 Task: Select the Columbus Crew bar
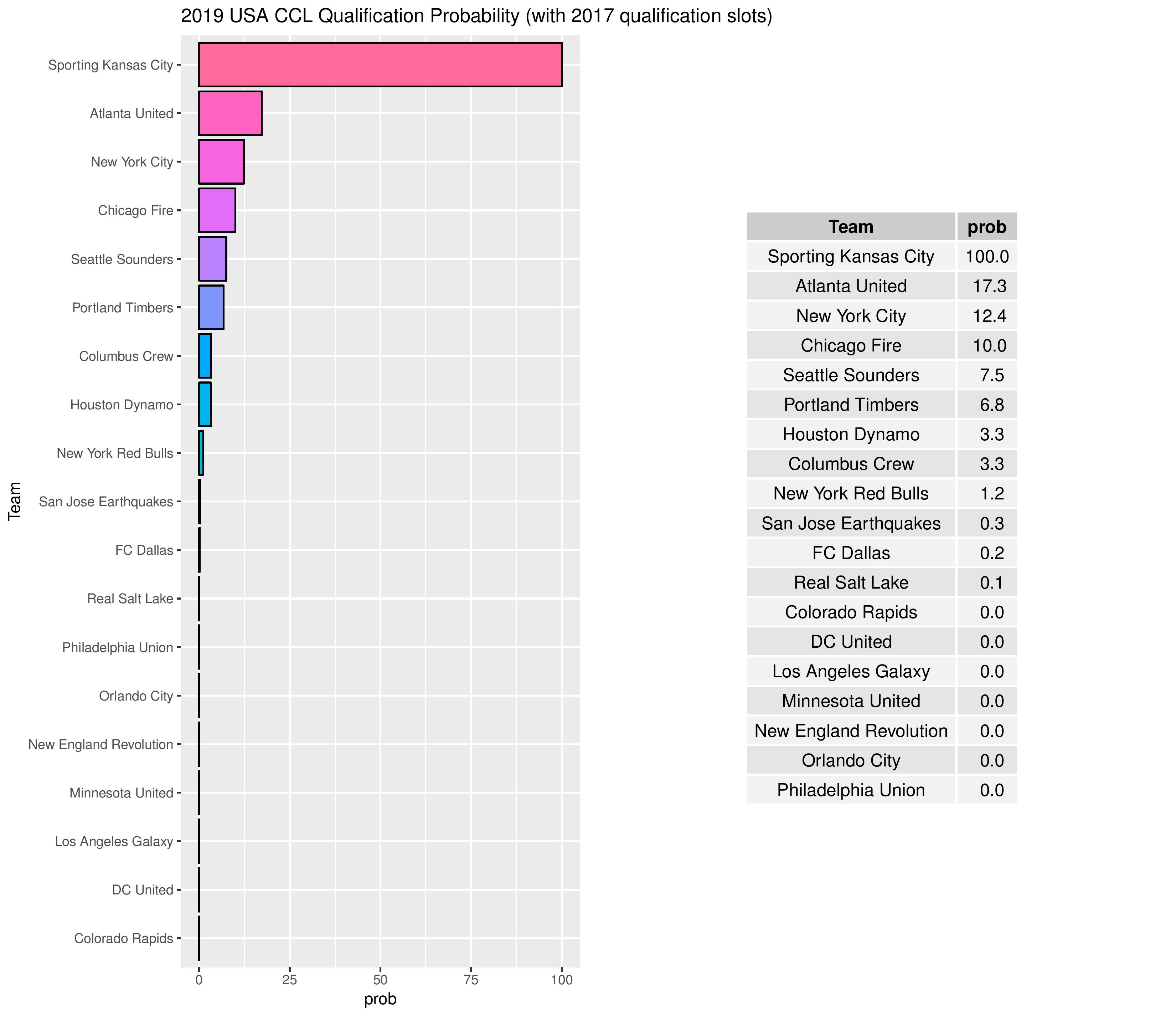coord(205,356)
